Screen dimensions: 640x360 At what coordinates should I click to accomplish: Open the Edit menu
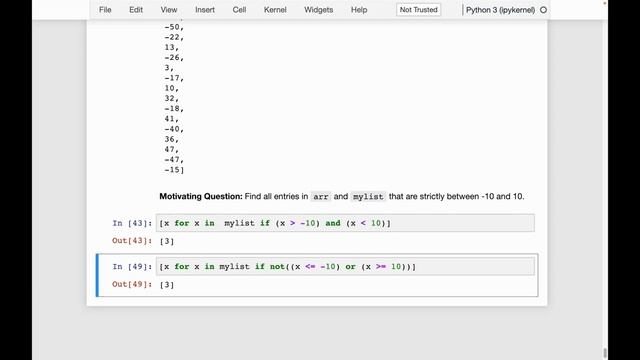click(136, 10)
